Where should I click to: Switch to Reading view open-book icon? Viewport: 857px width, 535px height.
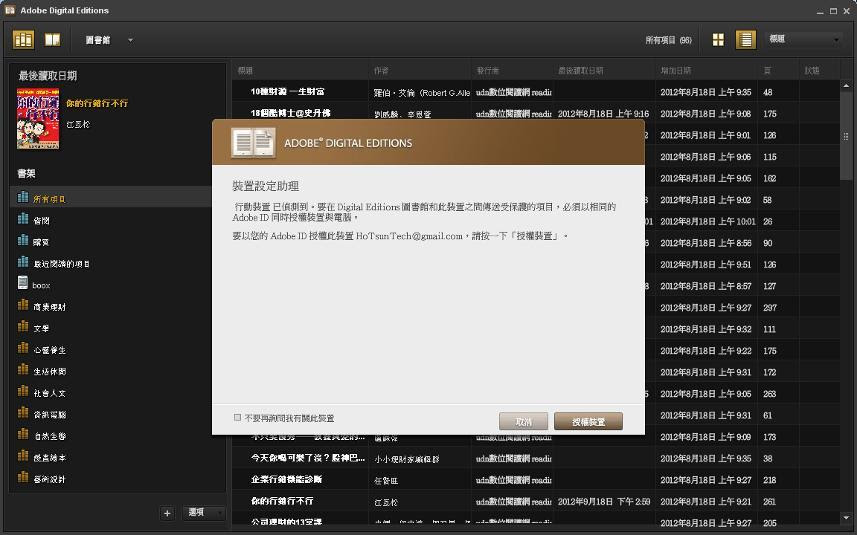pyautogui.click(x=52, y=40)
